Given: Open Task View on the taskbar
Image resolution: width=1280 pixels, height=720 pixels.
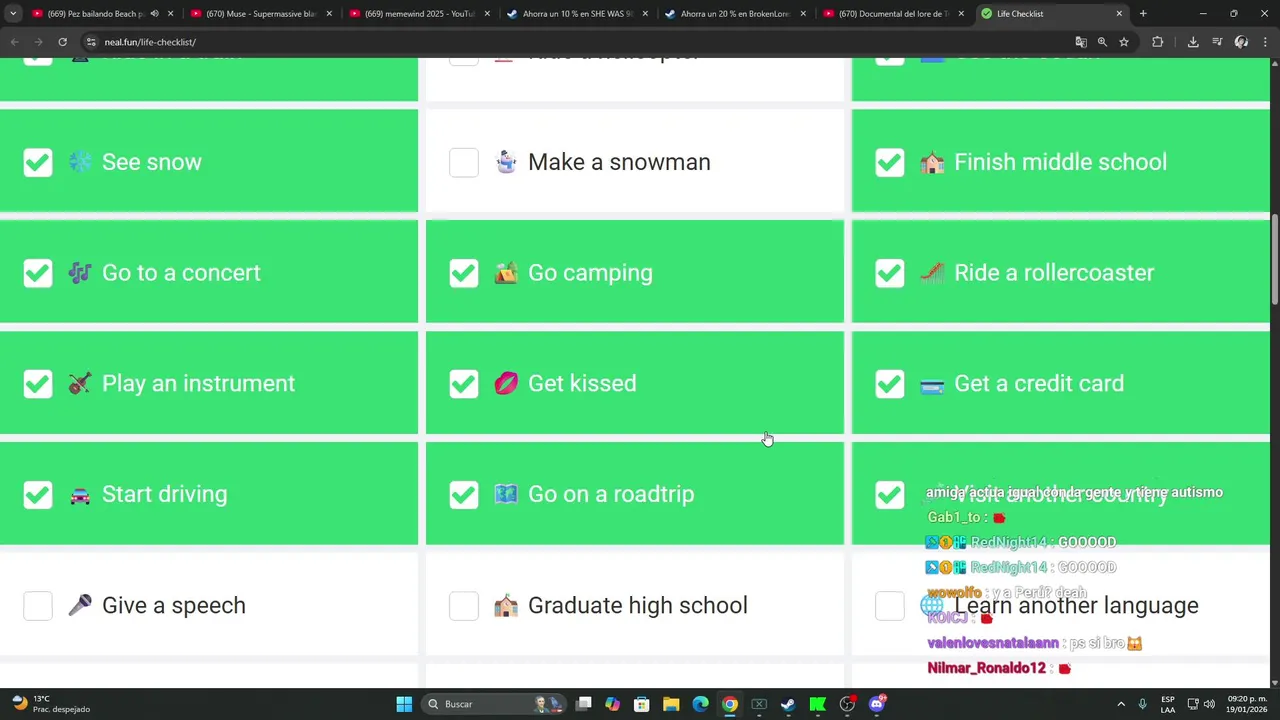Looking at the screenshot, I should point(584,704).
